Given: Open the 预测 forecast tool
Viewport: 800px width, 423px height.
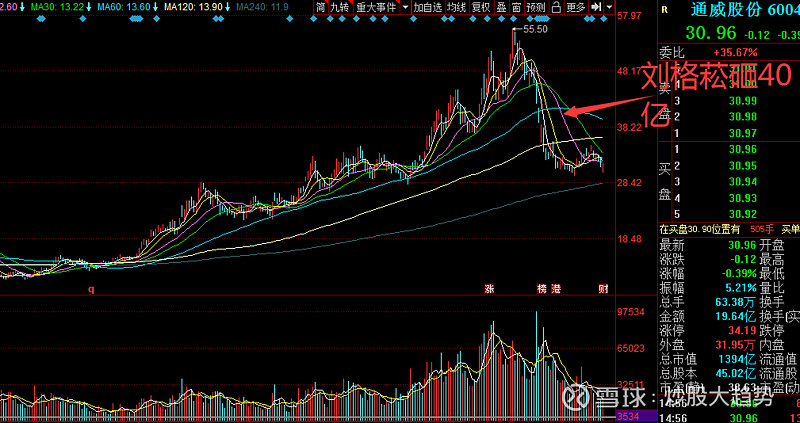Looking at the screenshot, I should point(536,7).
